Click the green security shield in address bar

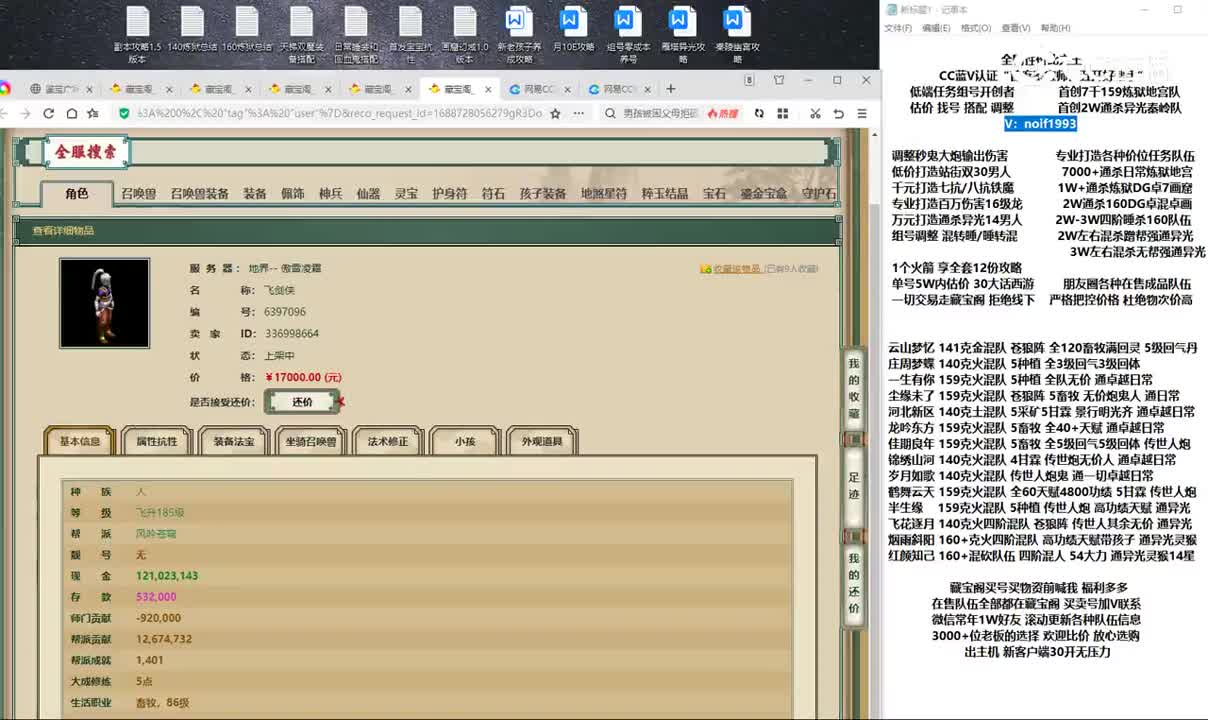pos(125,113)
